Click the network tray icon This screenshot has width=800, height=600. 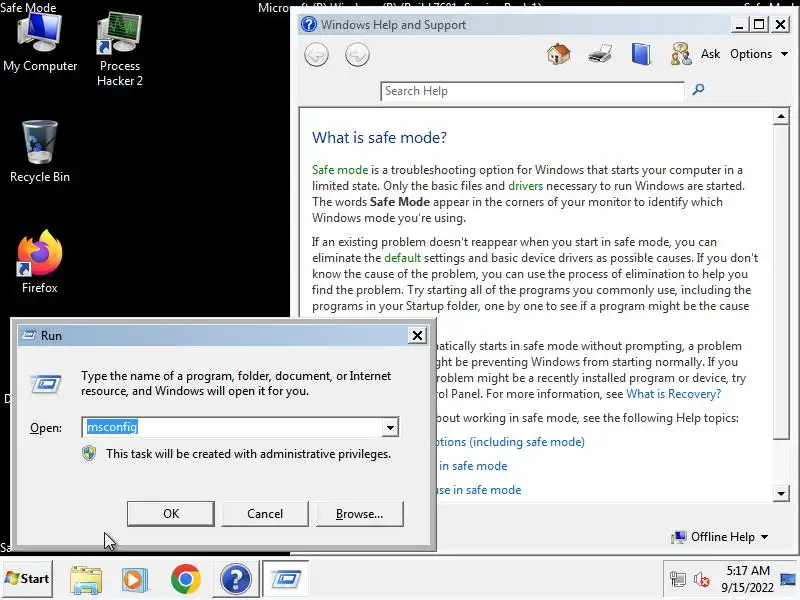678,580
